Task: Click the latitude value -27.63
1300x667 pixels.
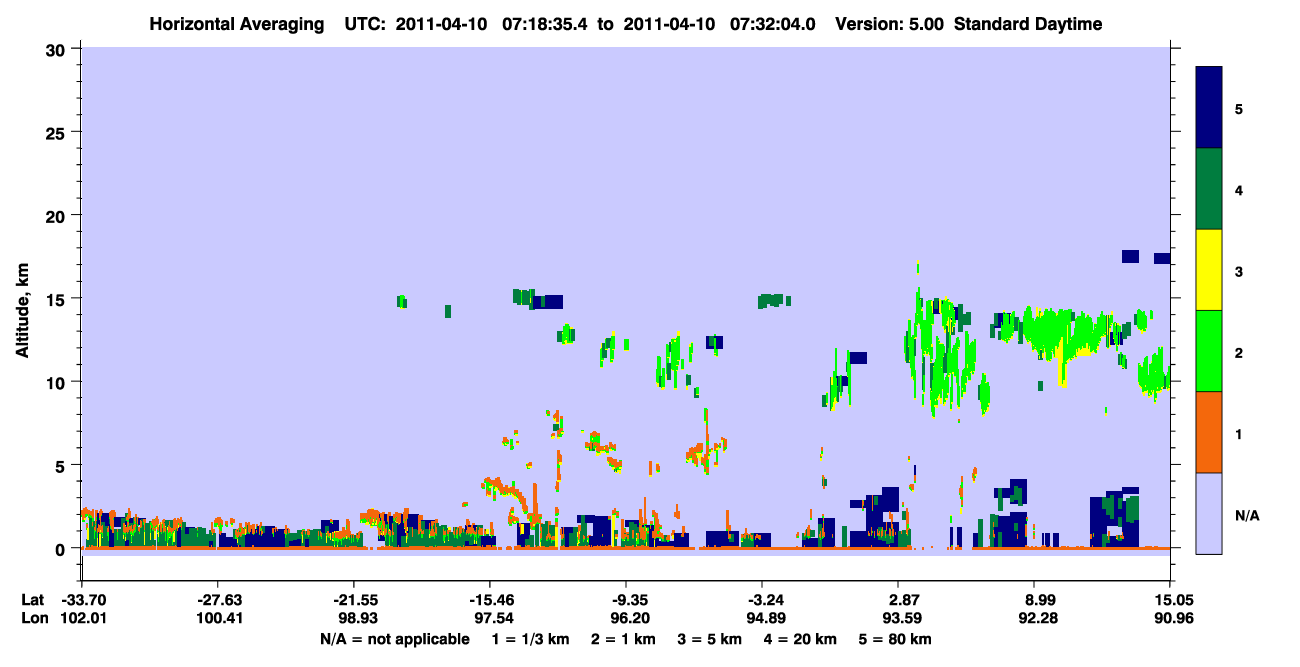Action: point(218,600)
